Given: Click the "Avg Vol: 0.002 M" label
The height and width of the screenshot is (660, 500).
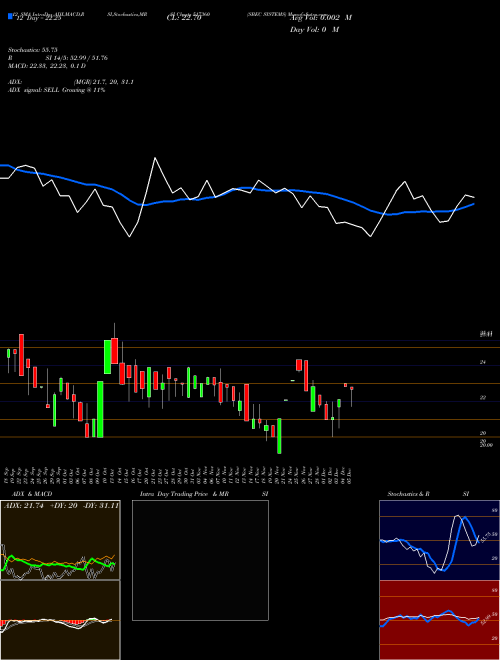Looking at the screenshot, I should coord(321,18).
